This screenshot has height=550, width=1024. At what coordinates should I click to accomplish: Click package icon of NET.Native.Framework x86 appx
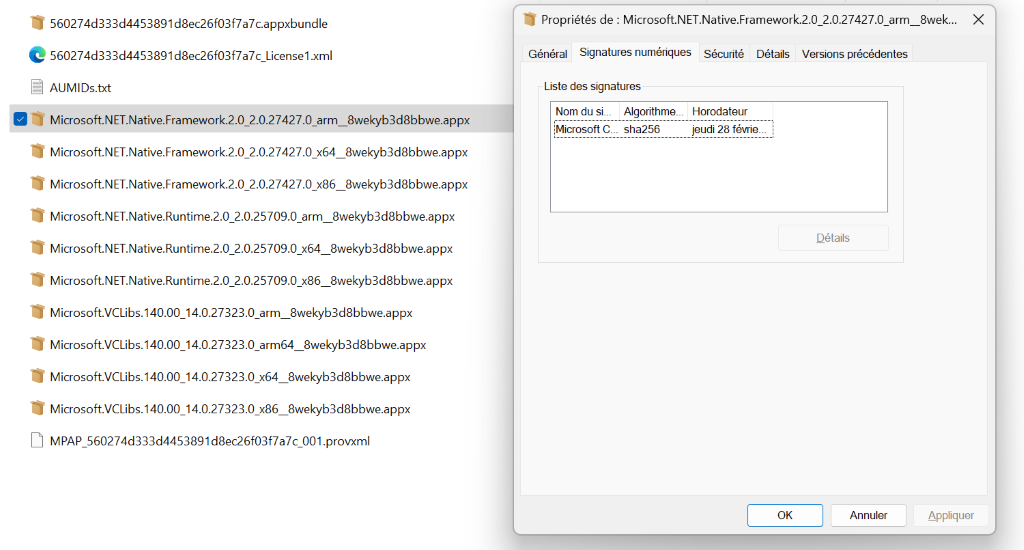tap(37, 184)
